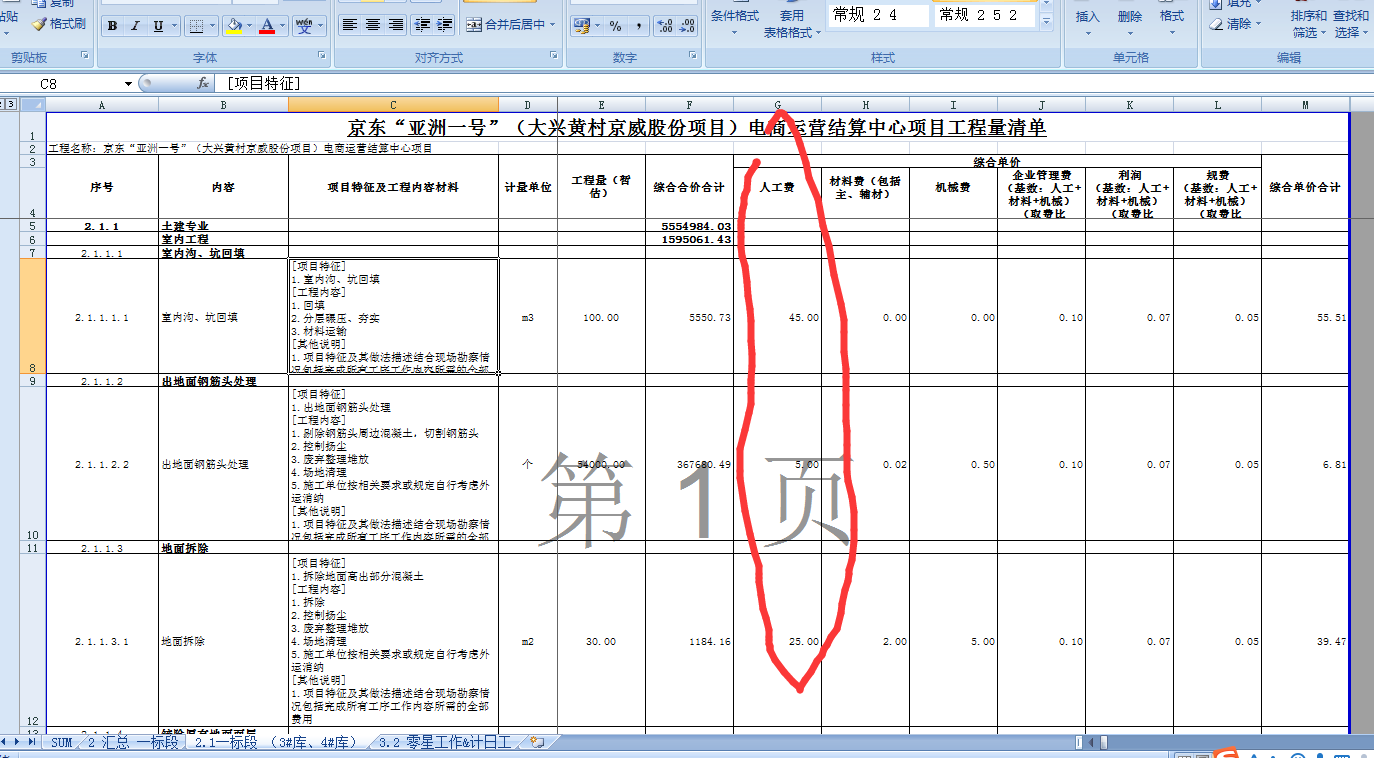Open 条件格式 conditional formatting menu
The image size is (1374, 758).
point(735,22)
